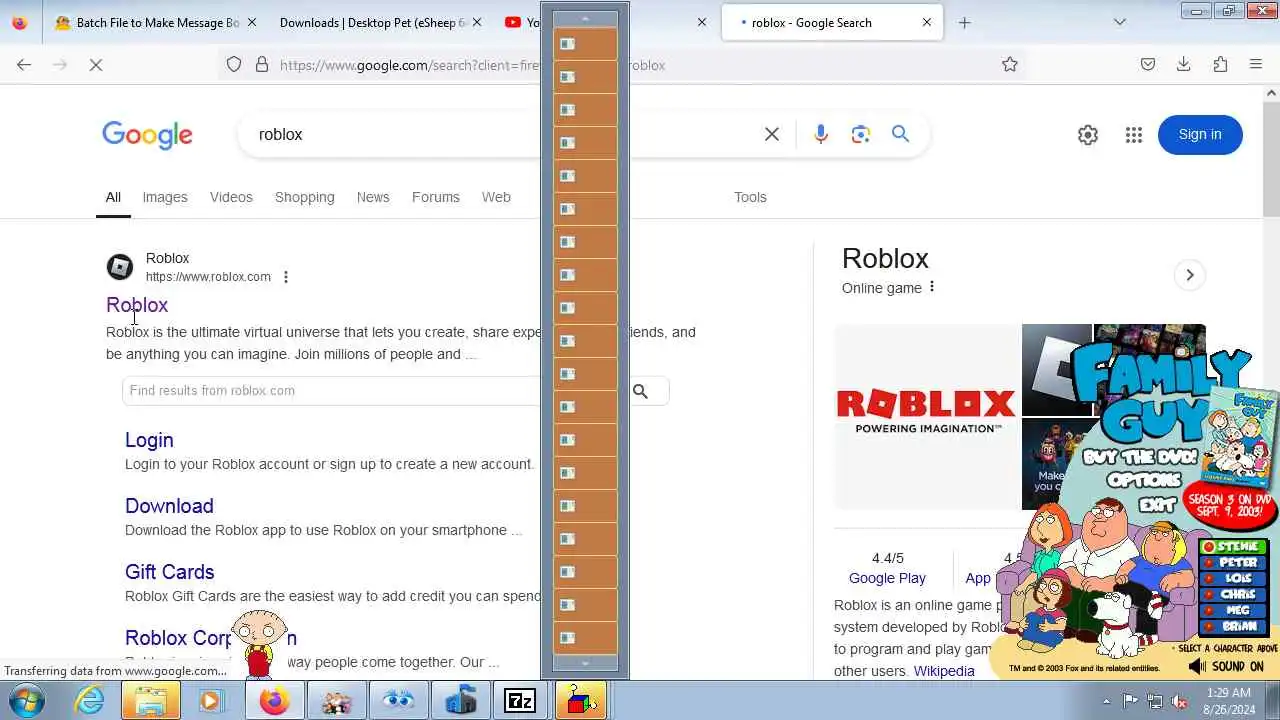Image resolution: width=1280 pixels, height=720 pixels.
Task: Clear the Google search box with the X
Action: (772, 134)
